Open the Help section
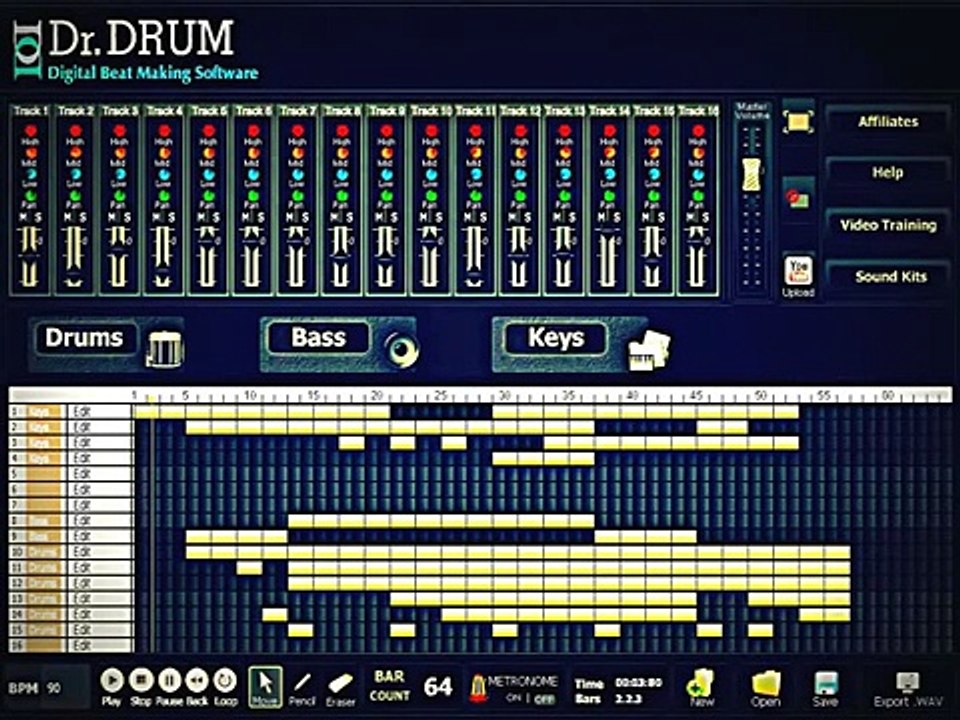This screenshot has width=960, height=720. pyautogui.click(x=888, y=173)
